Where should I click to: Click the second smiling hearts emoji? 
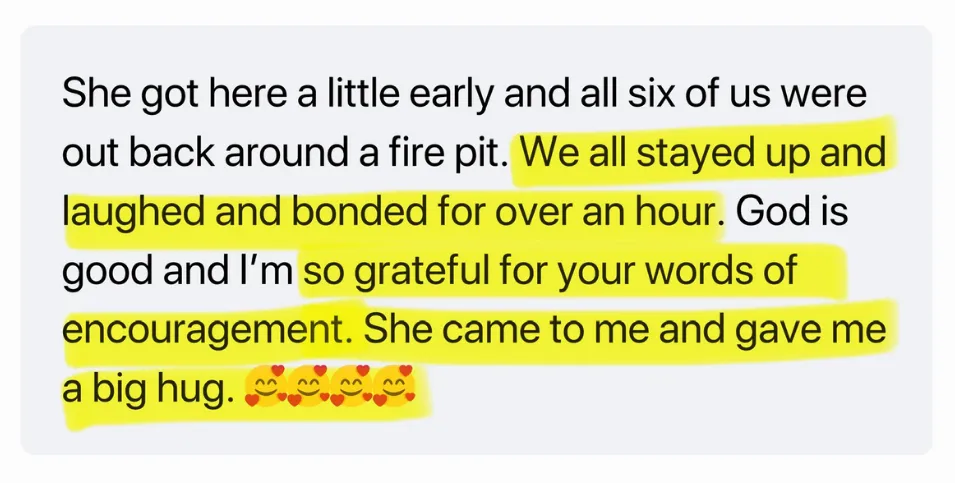(304, 389)
